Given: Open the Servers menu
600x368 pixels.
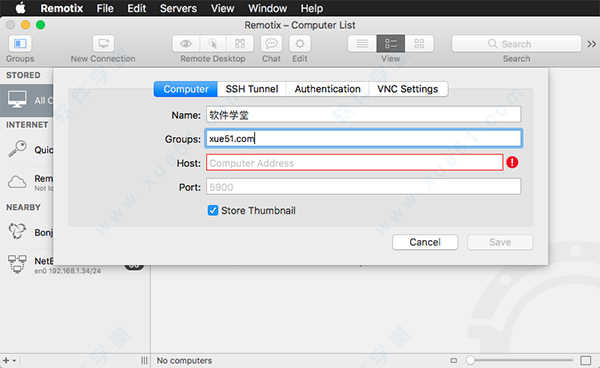Looking at the screenshot, I should coord(178,8).
